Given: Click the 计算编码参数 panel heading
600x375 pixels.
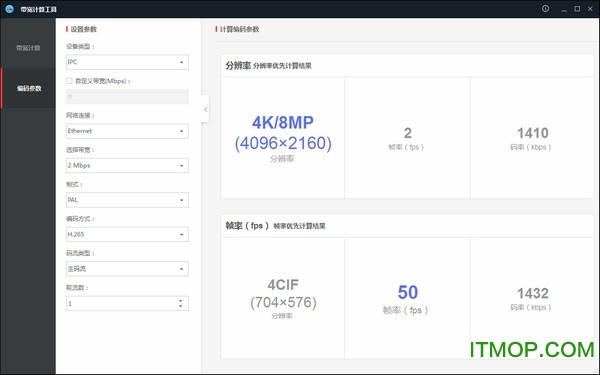Looking at the screenshot, I should [x=240, y=29].
